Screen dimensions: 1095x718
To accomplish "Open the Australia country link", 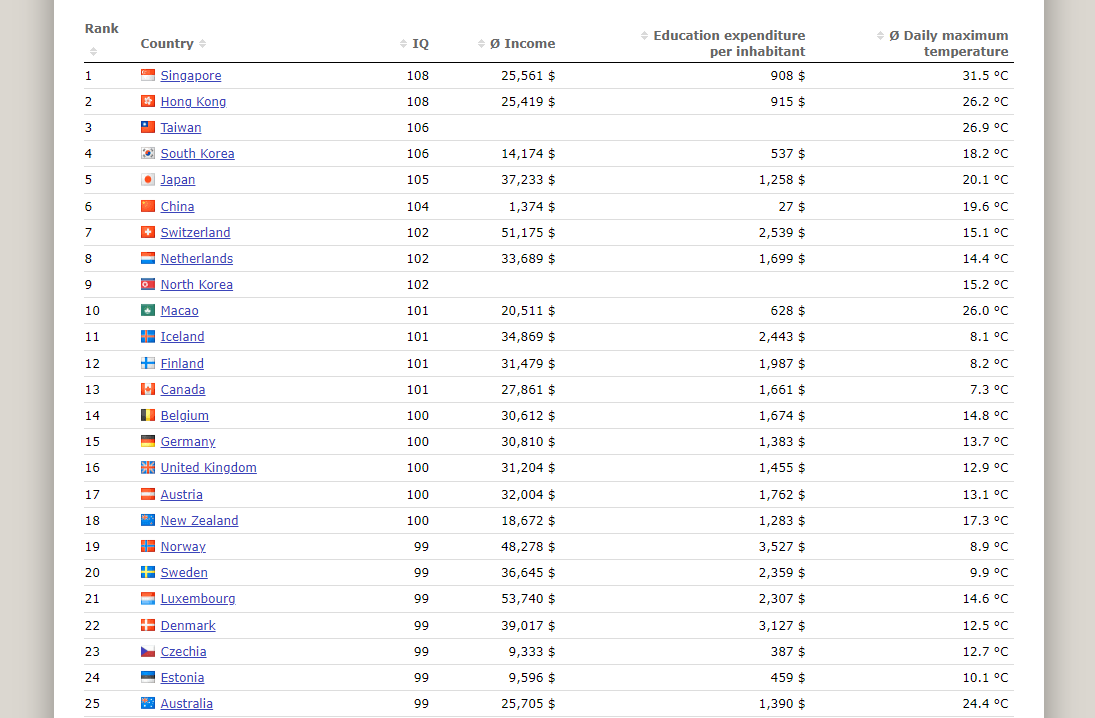I will (x=186, y=703).
